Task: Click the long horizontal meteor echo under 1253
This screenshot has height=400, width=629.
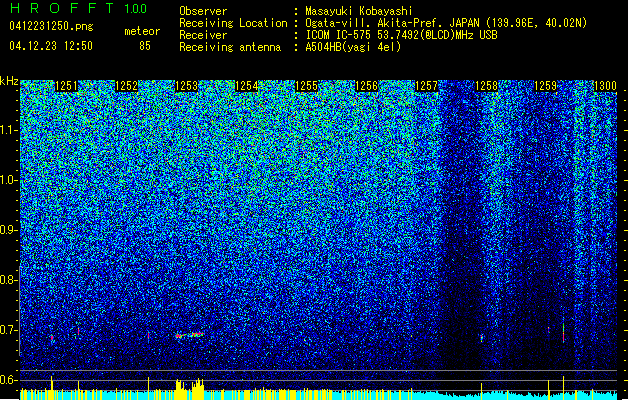Action: tap(189, 335)
